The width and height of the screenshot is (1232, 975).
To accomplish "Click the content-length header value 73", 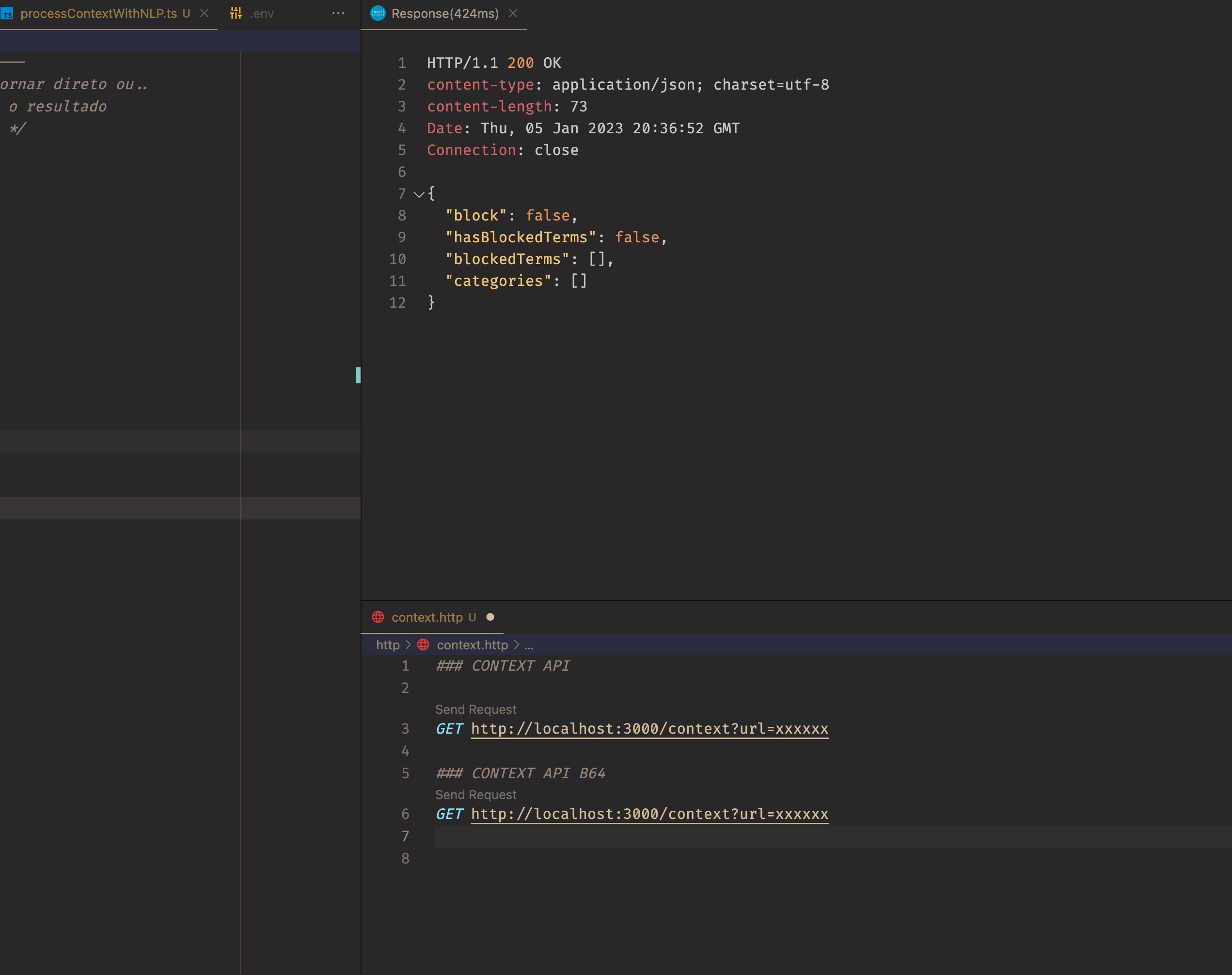I will click(x=579, y=107).
